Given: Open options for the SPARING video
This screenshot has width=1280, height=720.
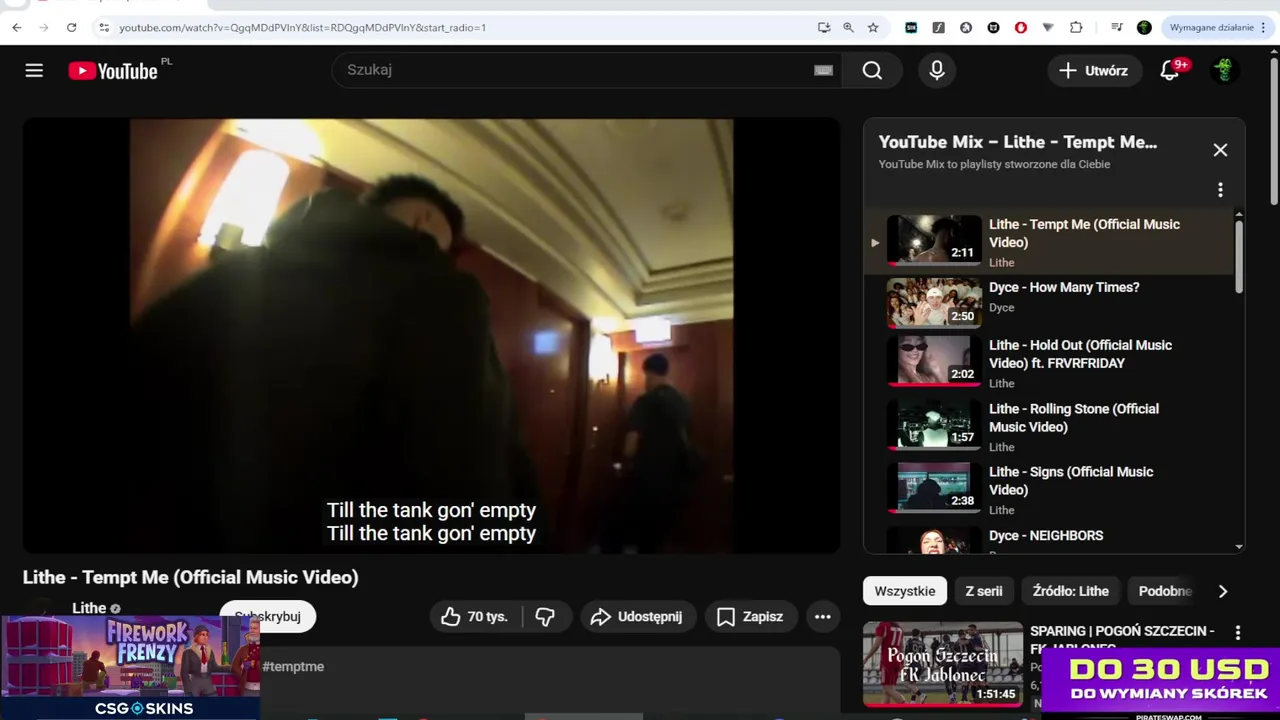Looking at the screenshot, I should pos(1238,633).
